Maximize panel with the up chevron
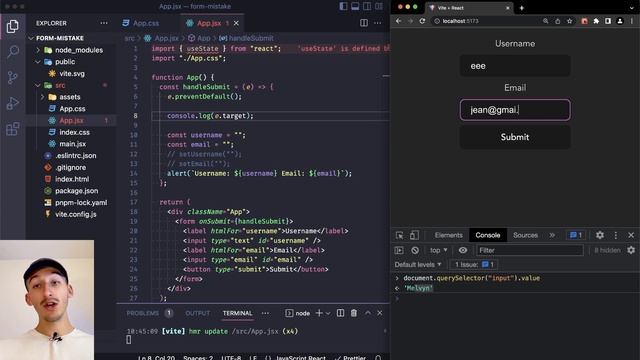 coord(368,313)
